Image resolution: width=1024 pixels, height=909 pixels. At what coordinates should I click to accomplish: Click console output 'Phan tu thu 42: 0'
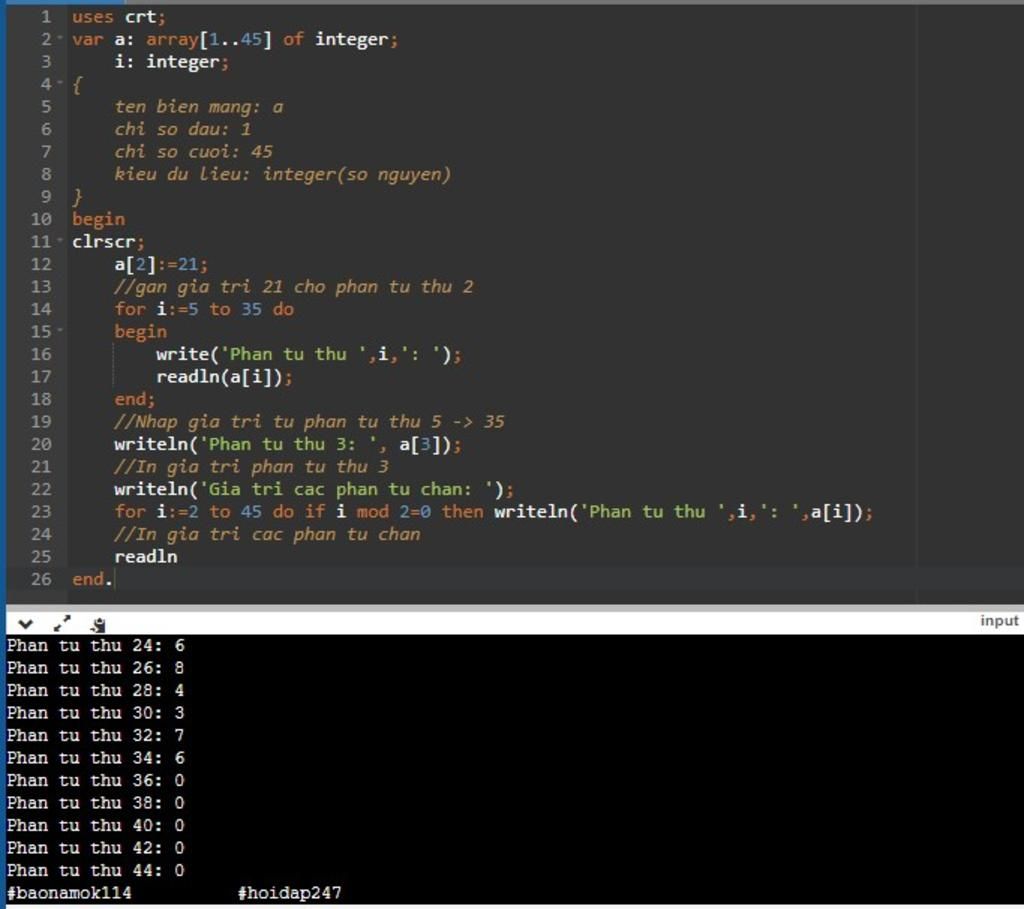pyautogui.click(x=96, y=848)
